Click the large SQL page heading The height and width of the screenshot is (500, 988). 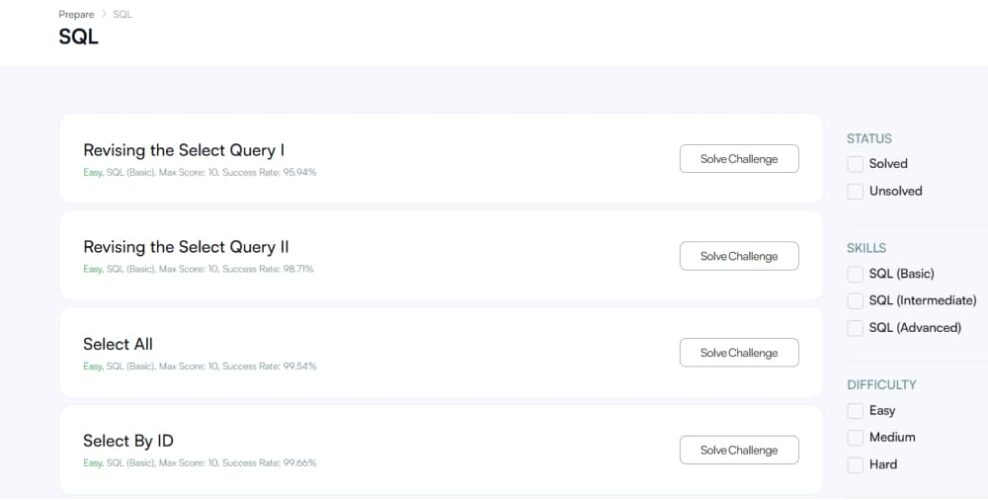pos(79,38)
